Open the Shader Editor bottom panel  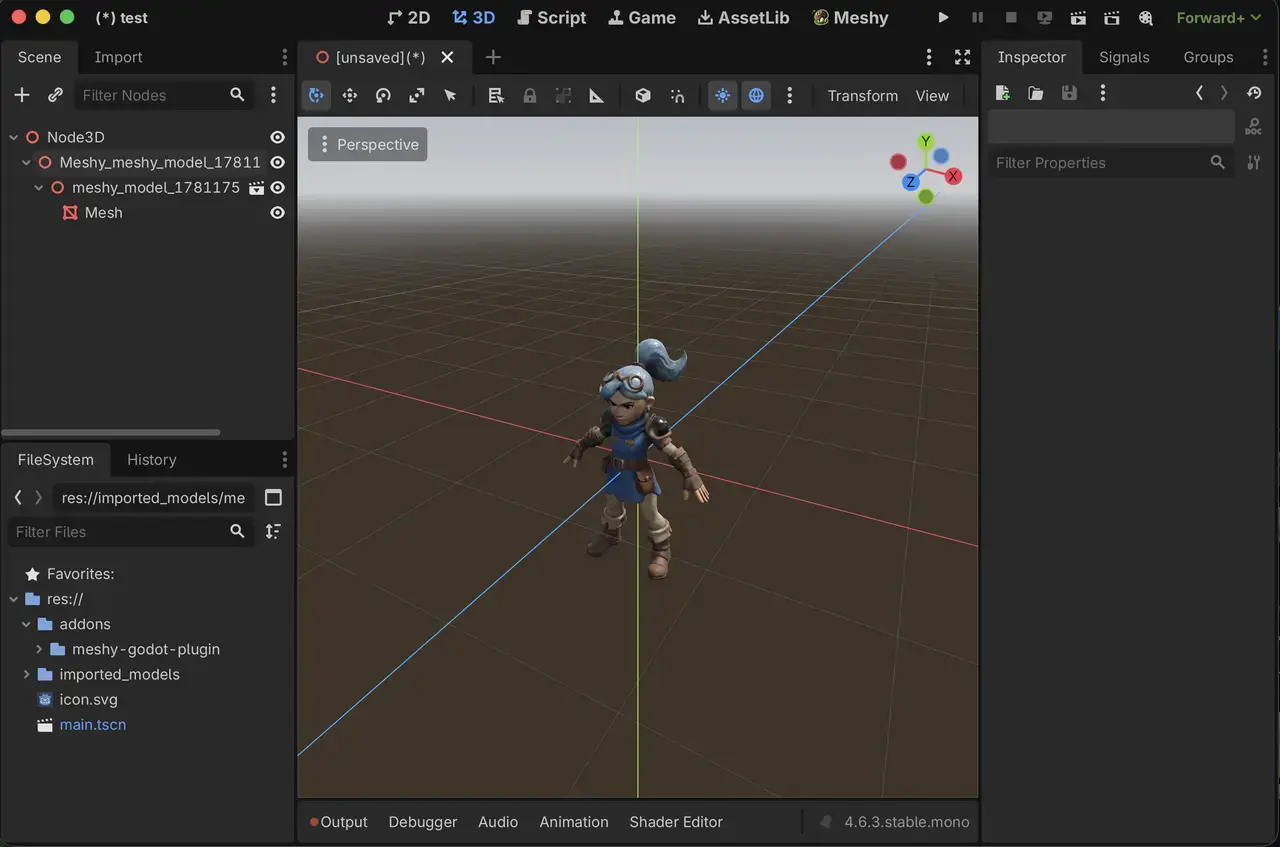[x=676, y=822]
